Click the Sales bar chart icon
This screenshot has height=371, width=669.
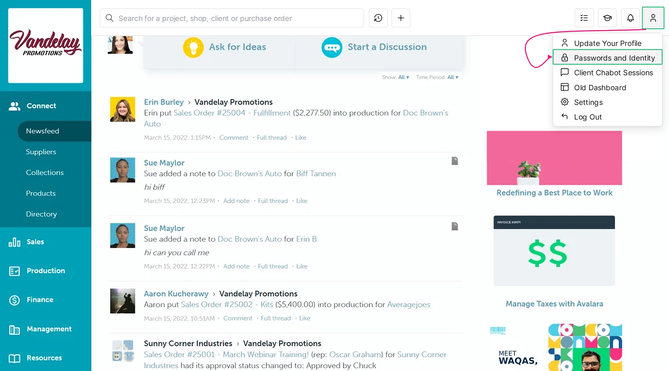coord(14,242)
